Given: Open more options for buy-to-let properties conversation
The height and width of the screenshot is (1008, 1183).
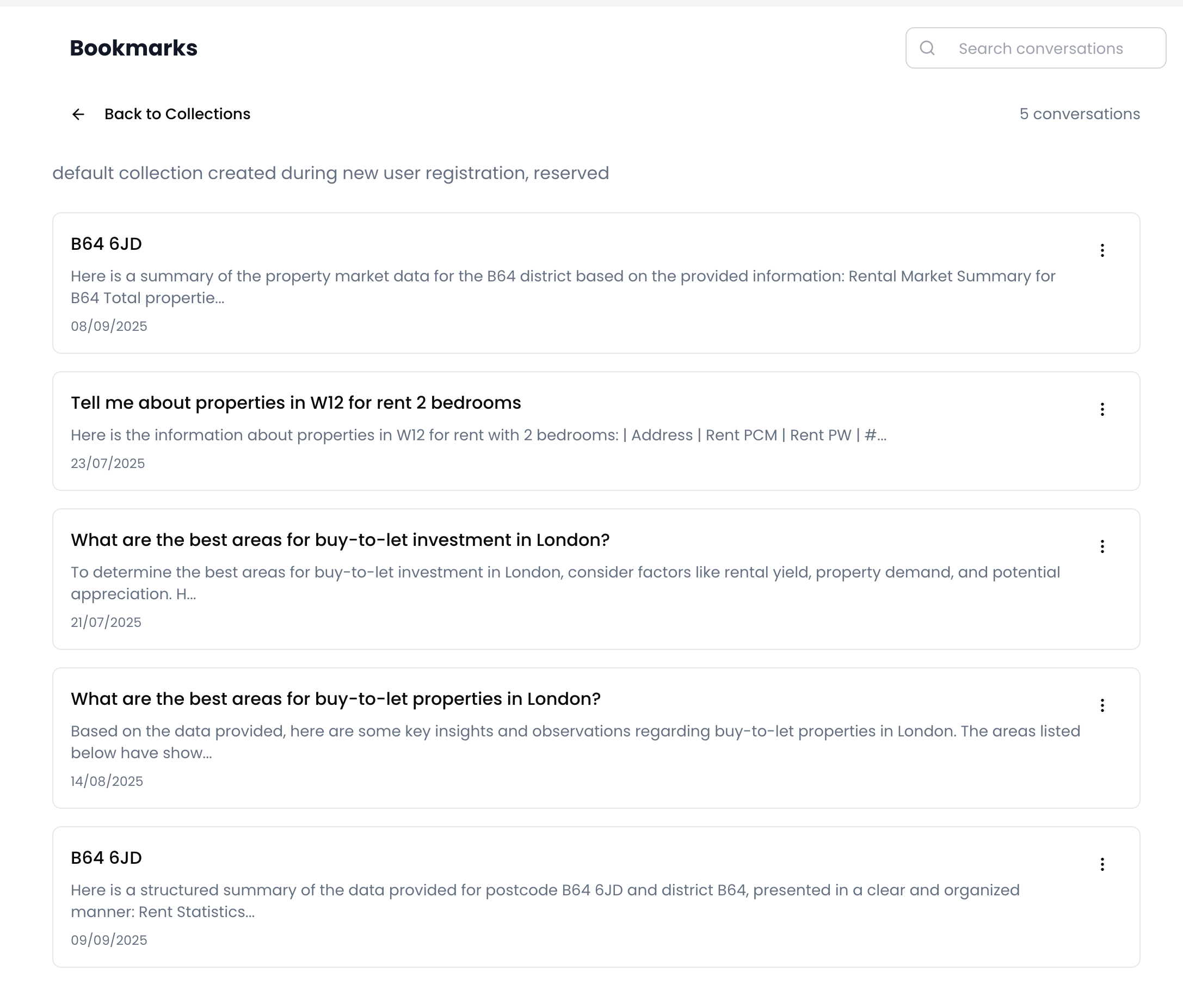Looking at the screenshot, I should point(1102,705).
